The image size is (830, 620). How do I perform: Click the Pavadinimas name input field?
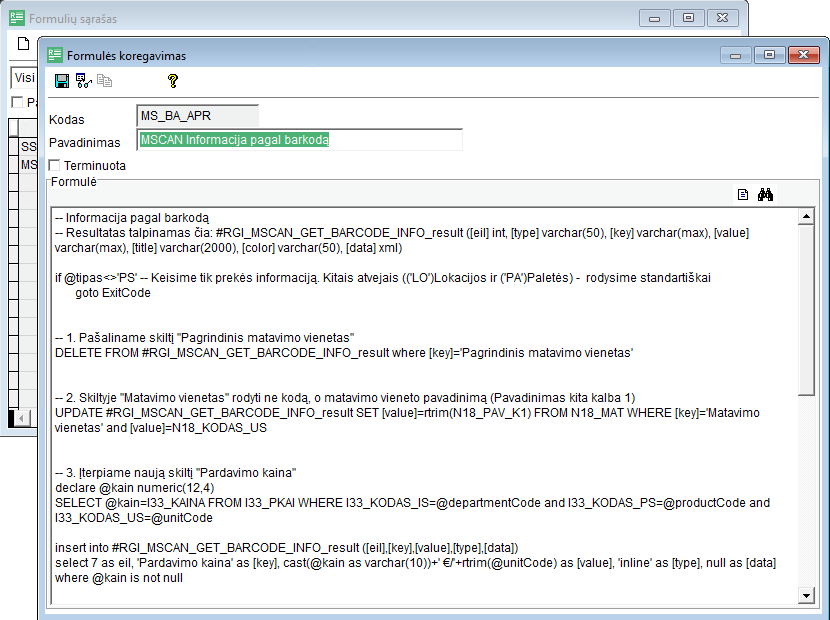[300, 140]
